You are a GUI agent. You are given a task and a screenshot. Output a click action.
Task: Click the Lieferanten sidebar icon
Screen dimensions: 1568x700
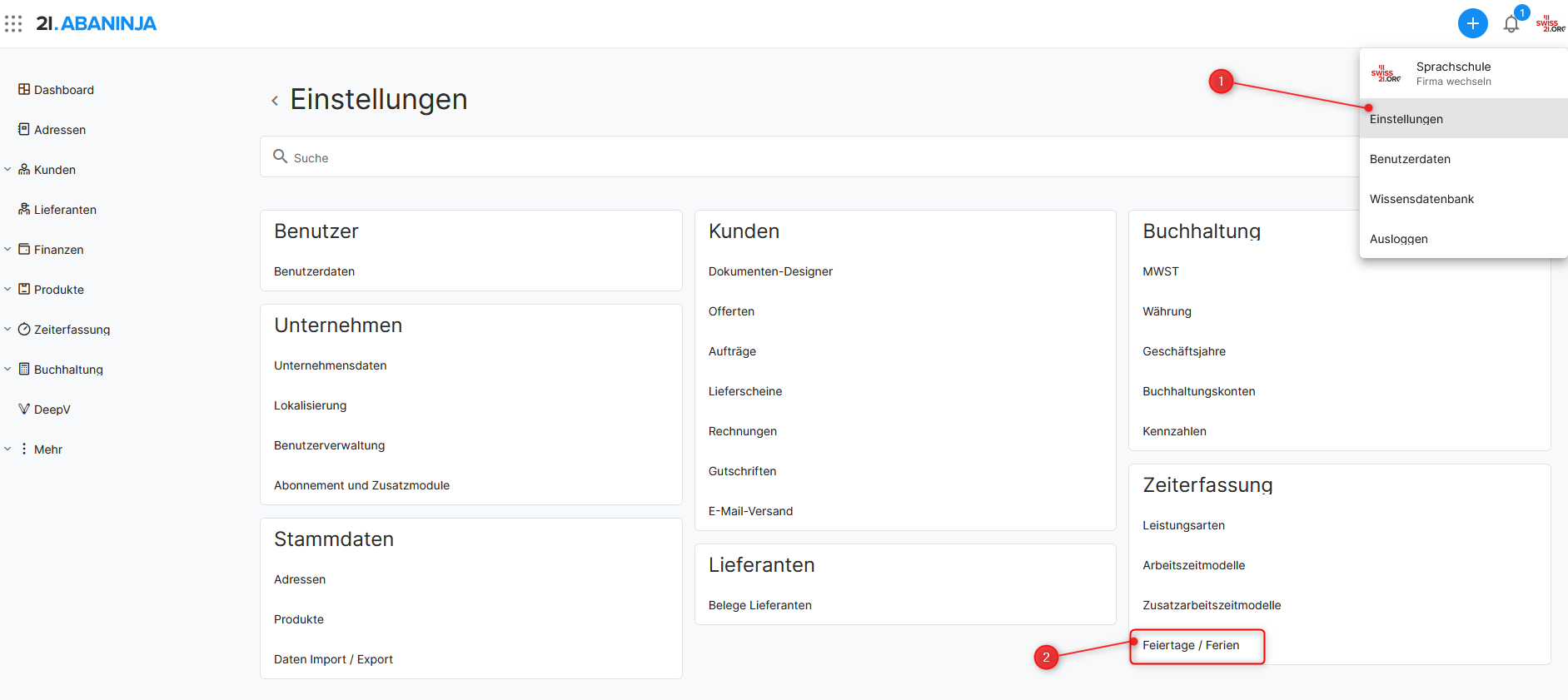(x=24, y=210)
